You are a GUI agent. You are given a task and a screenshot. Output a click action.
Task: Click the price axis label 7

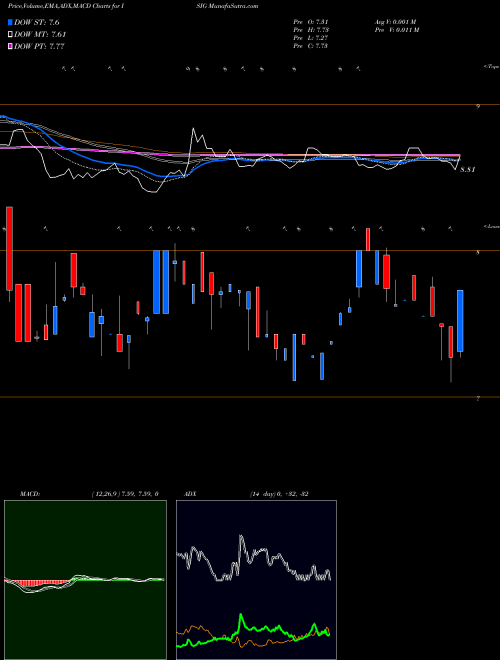[x=478, y=399]
